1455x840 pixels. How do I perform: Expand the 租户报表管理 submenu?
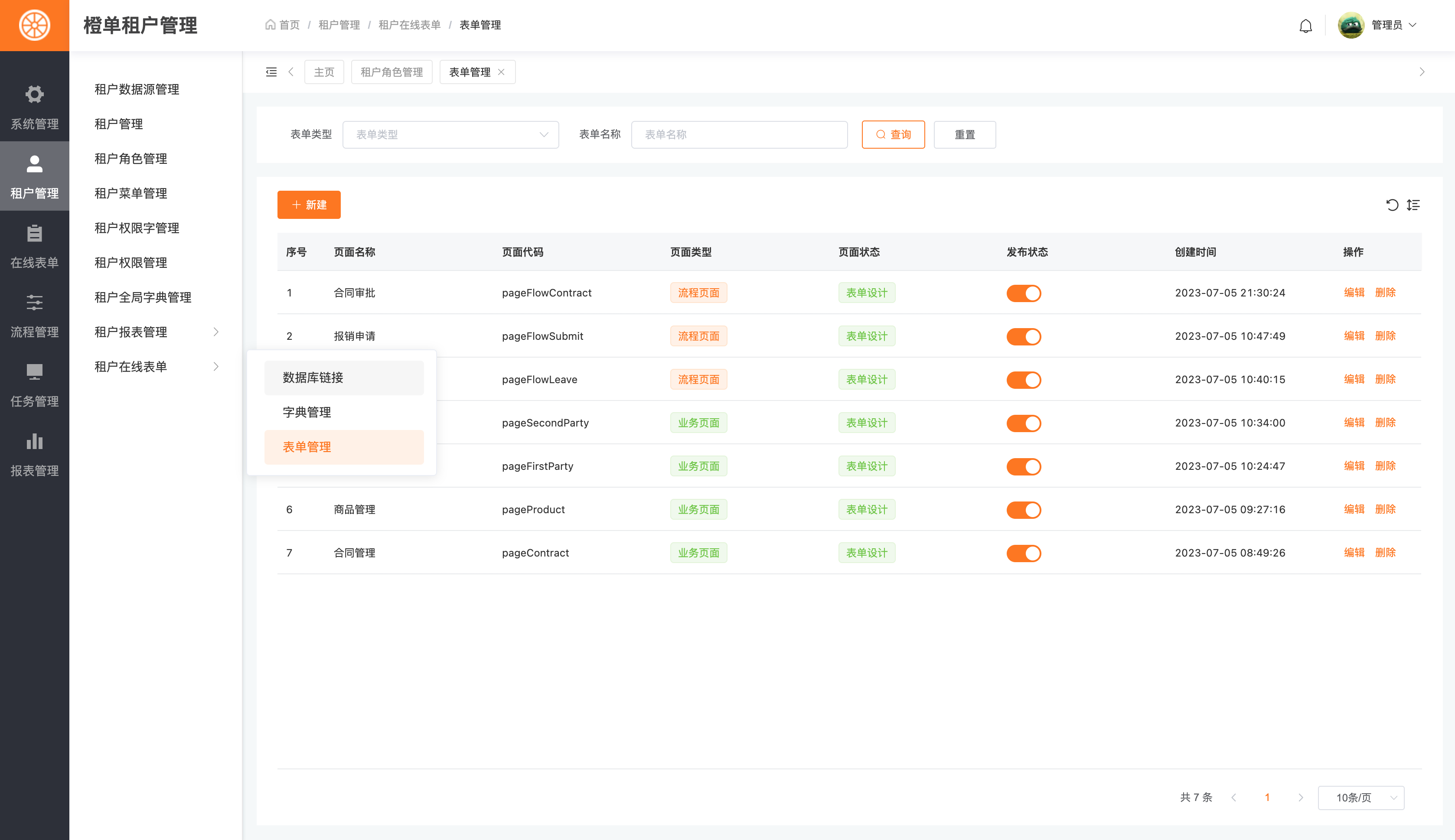click(x=156, y=332)
